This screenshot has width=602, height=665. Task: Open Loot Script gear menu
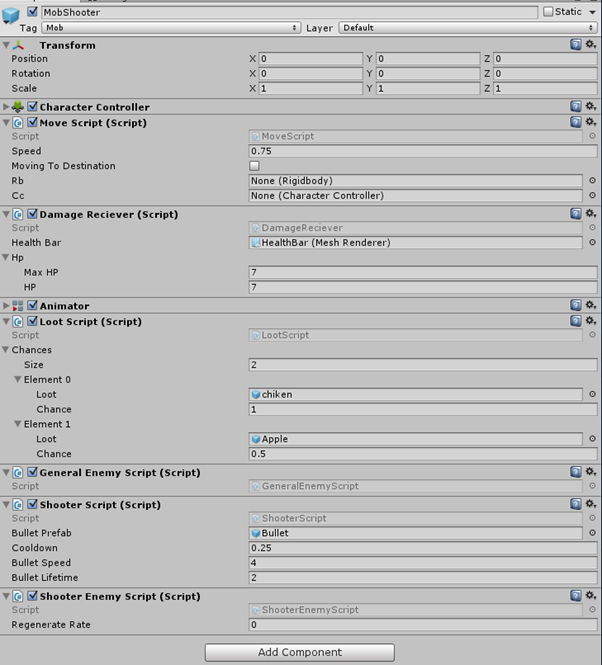pos(591,321)
